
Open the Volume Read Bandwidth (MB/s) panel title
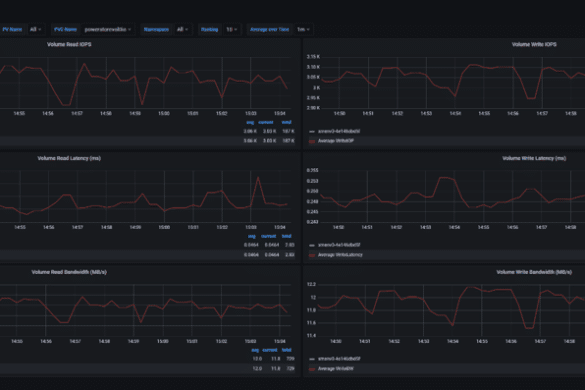point(69,272)
